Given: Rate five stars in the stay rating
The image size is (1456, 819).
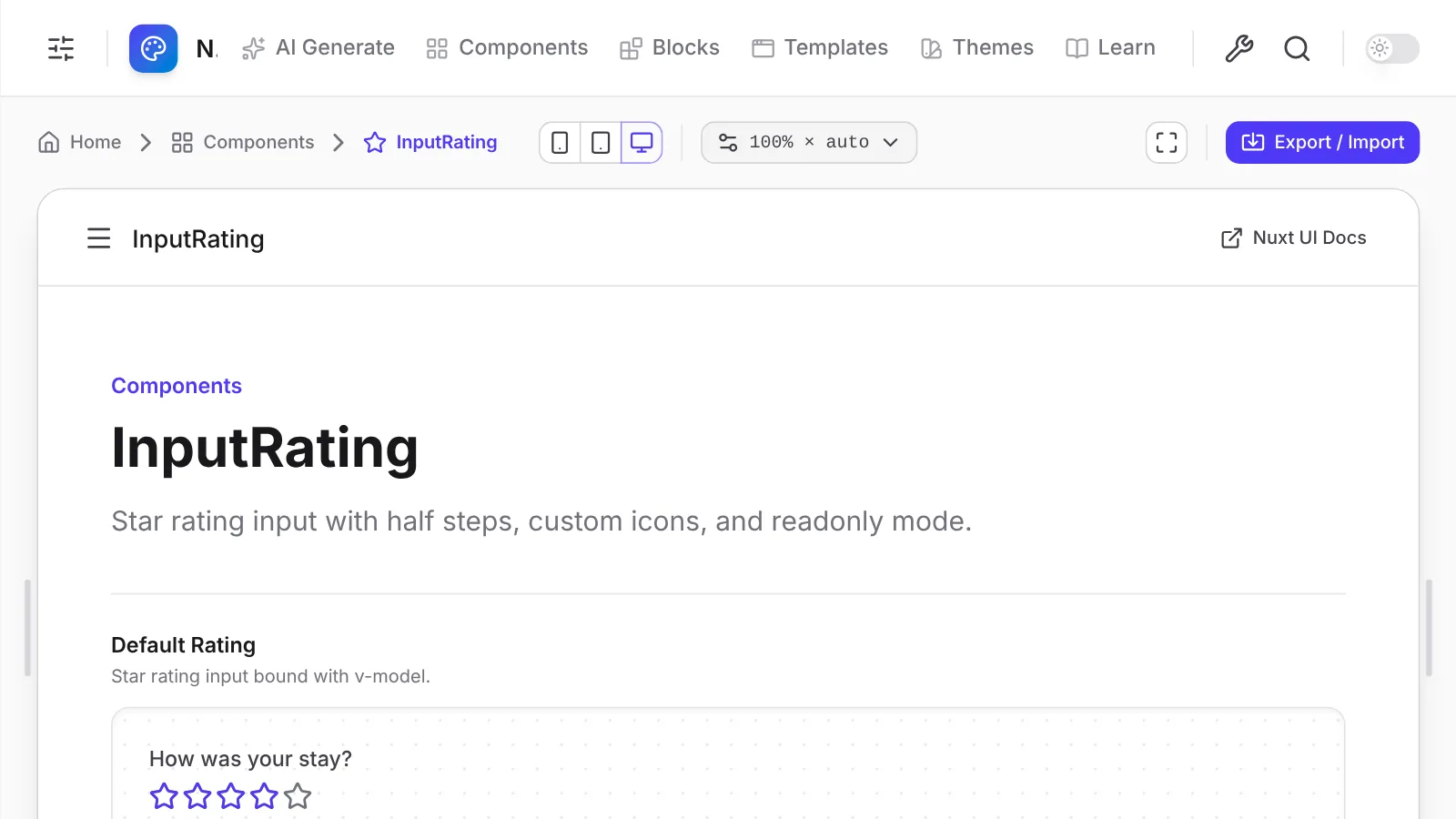Looking at the screenshot, I should pyautogui.click(x=298, y=796).
